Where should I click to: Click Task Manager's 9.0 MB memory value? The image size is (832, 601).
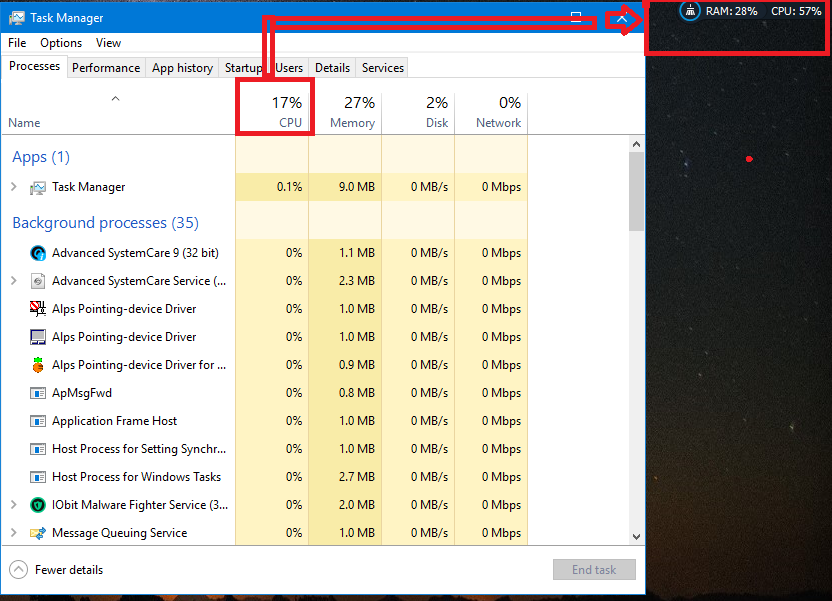(x=357, y=187)
